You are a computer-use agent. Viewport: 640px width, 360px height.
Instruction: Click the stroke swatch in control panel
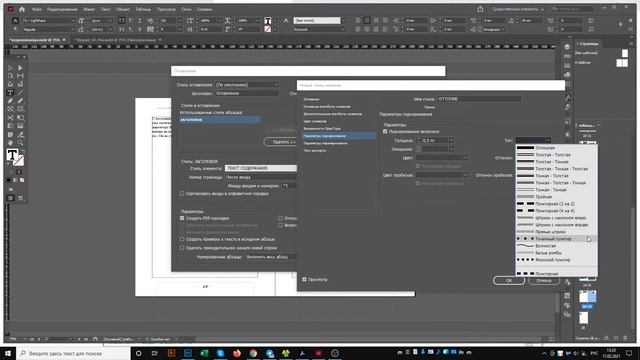tap(267, 29)
